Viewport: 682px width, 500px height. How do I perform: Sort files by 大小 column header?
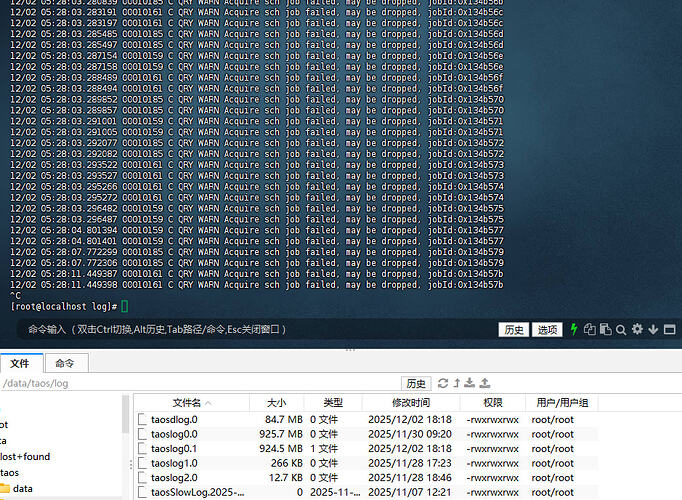pos(275,402)
